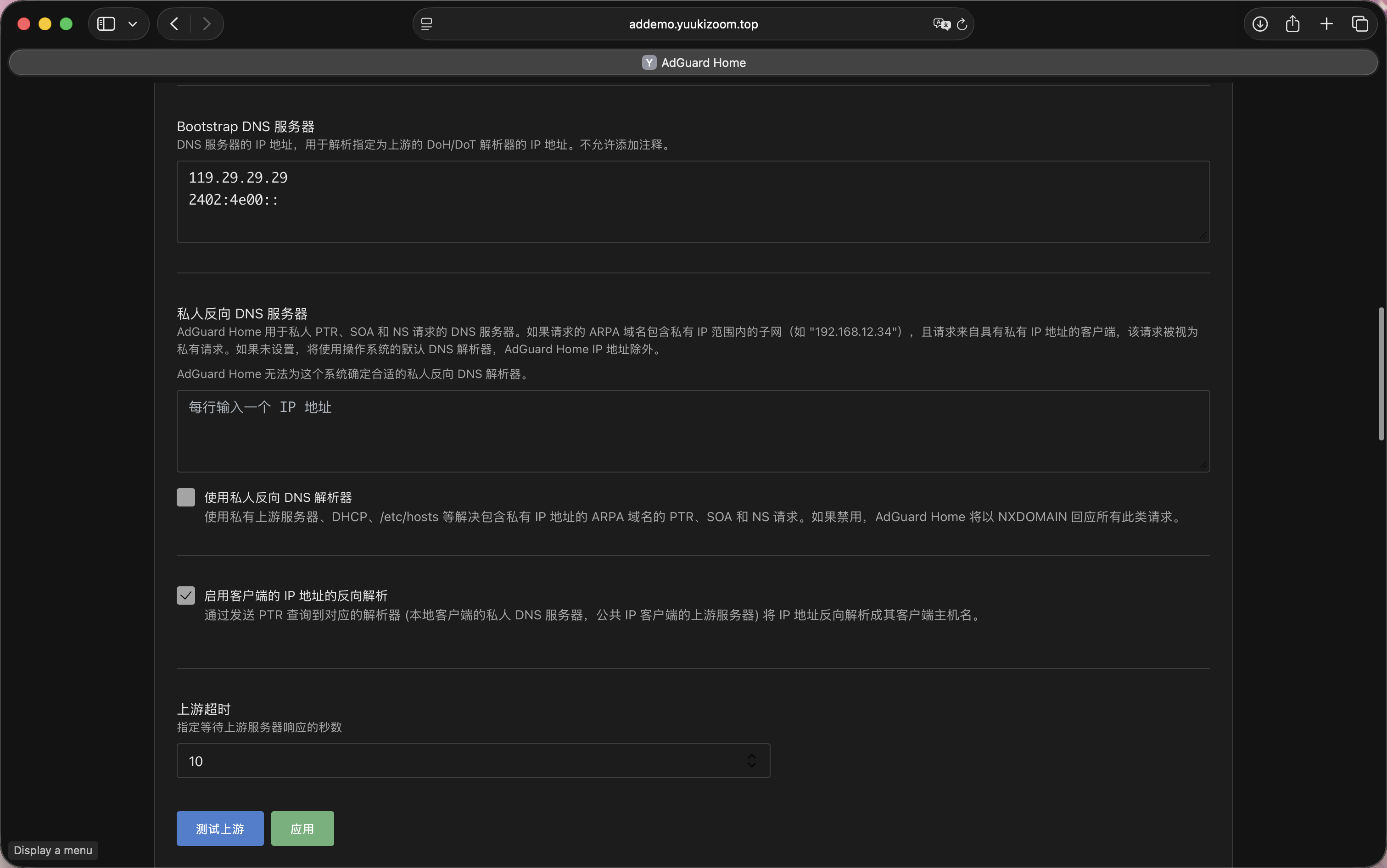Click the translate page icon
The width and height of the screenshot is (1387, 868).
pos(941,24)
